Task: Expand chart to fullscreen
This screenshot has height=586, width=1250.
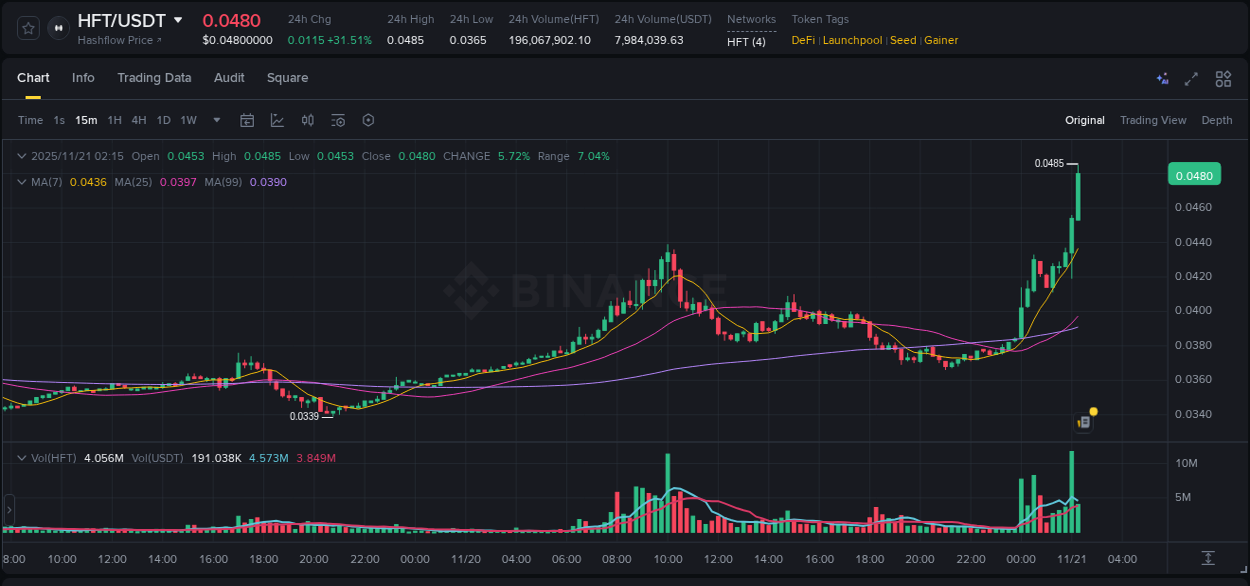Action: (1191, 79)
